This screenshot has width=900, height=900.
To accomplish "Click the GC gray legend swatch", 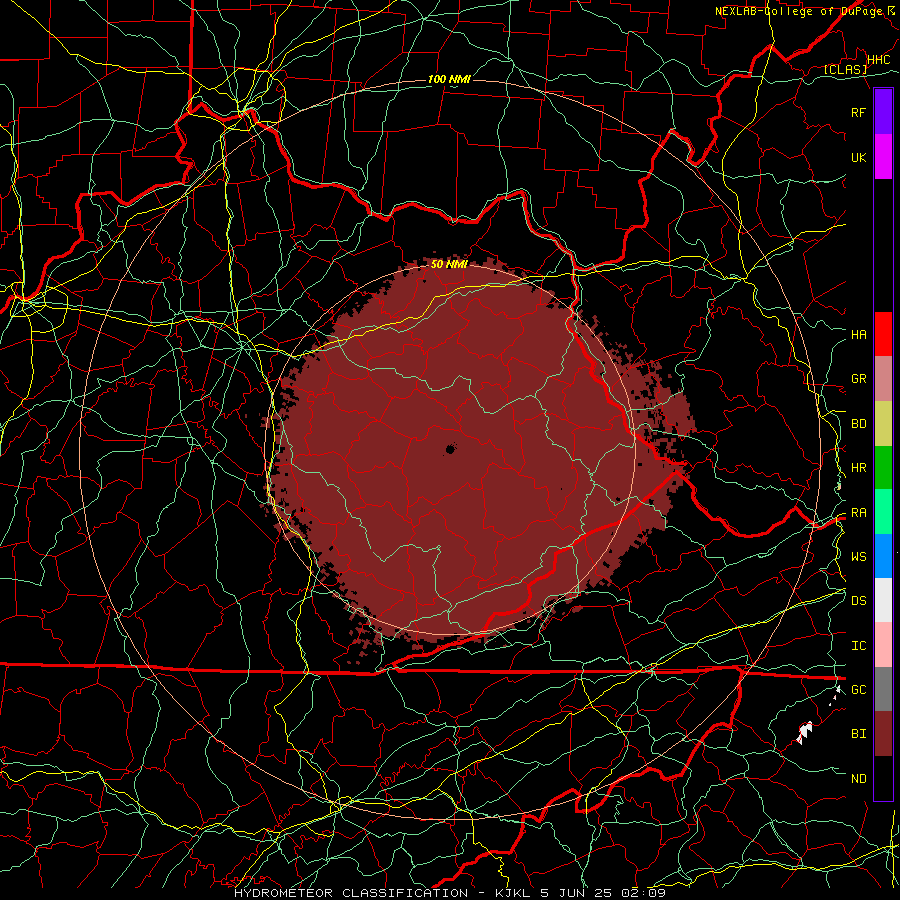I will 883,689.
